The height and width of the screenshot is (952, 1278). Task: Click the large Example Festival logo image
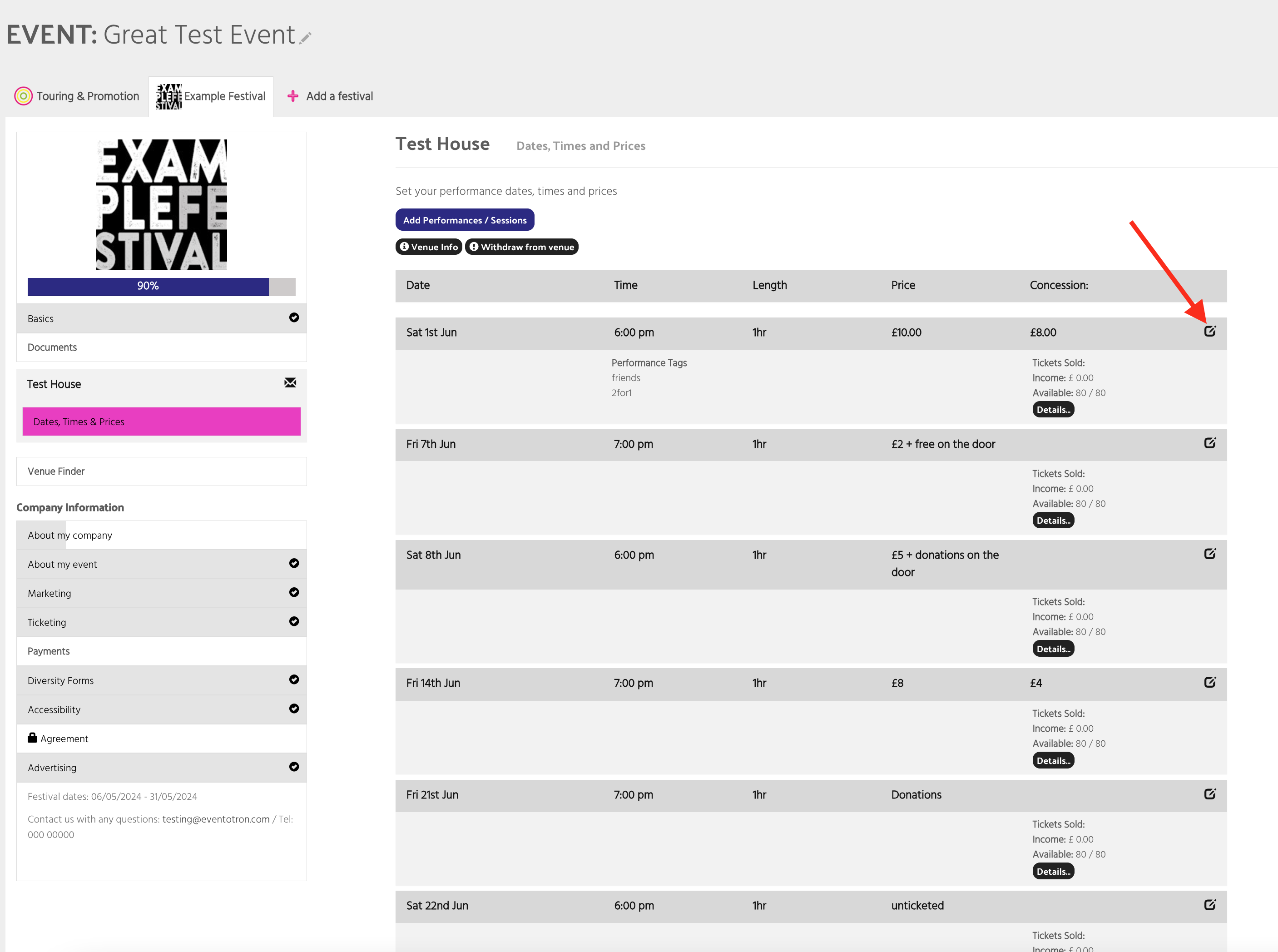click(161, 204)
